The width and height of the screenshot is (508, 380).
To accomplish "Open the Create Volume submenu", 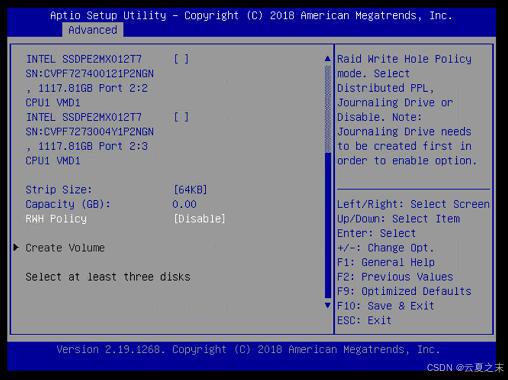I will pos(65,248).
